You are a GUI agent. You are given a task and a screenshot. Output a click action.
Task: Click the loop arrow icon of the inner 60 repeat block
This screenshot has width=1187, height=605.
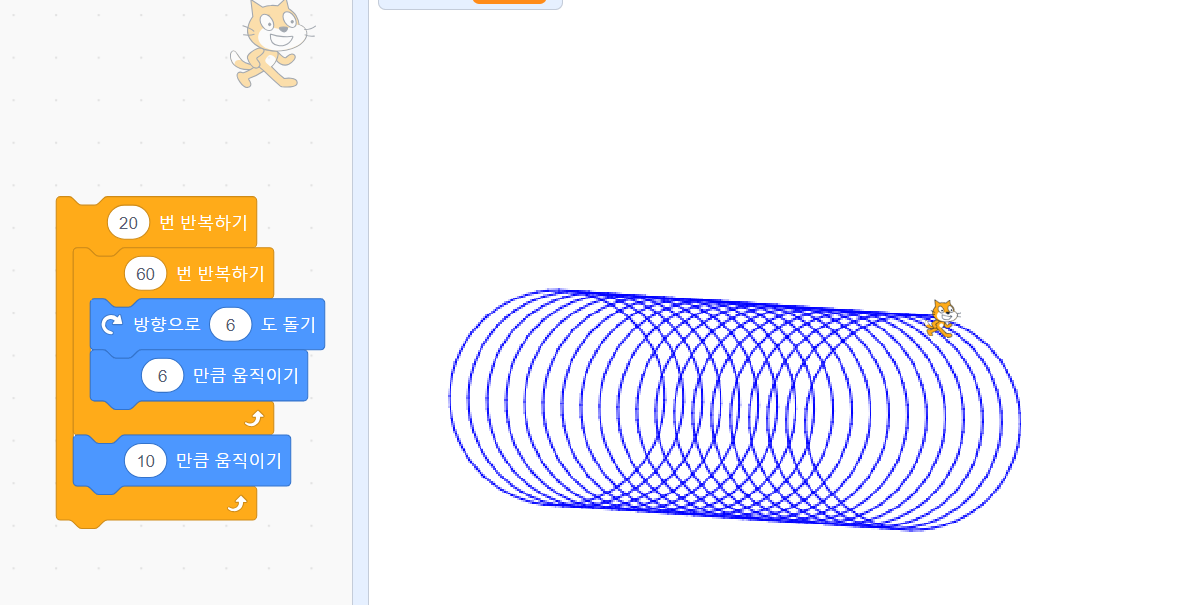point(254,418)
